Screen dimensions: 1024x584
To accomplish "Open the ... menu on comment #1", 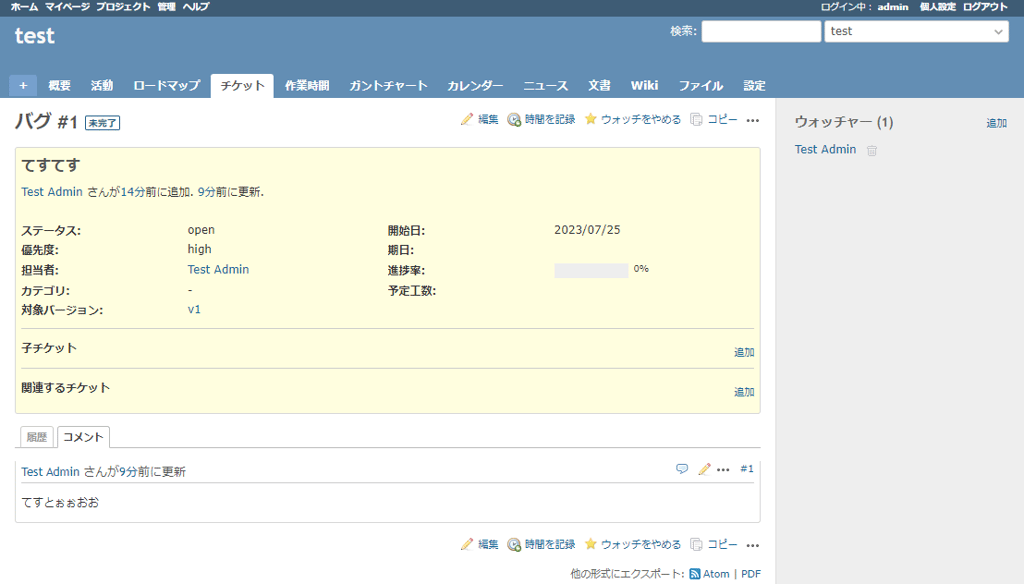I will coord(723,469).
